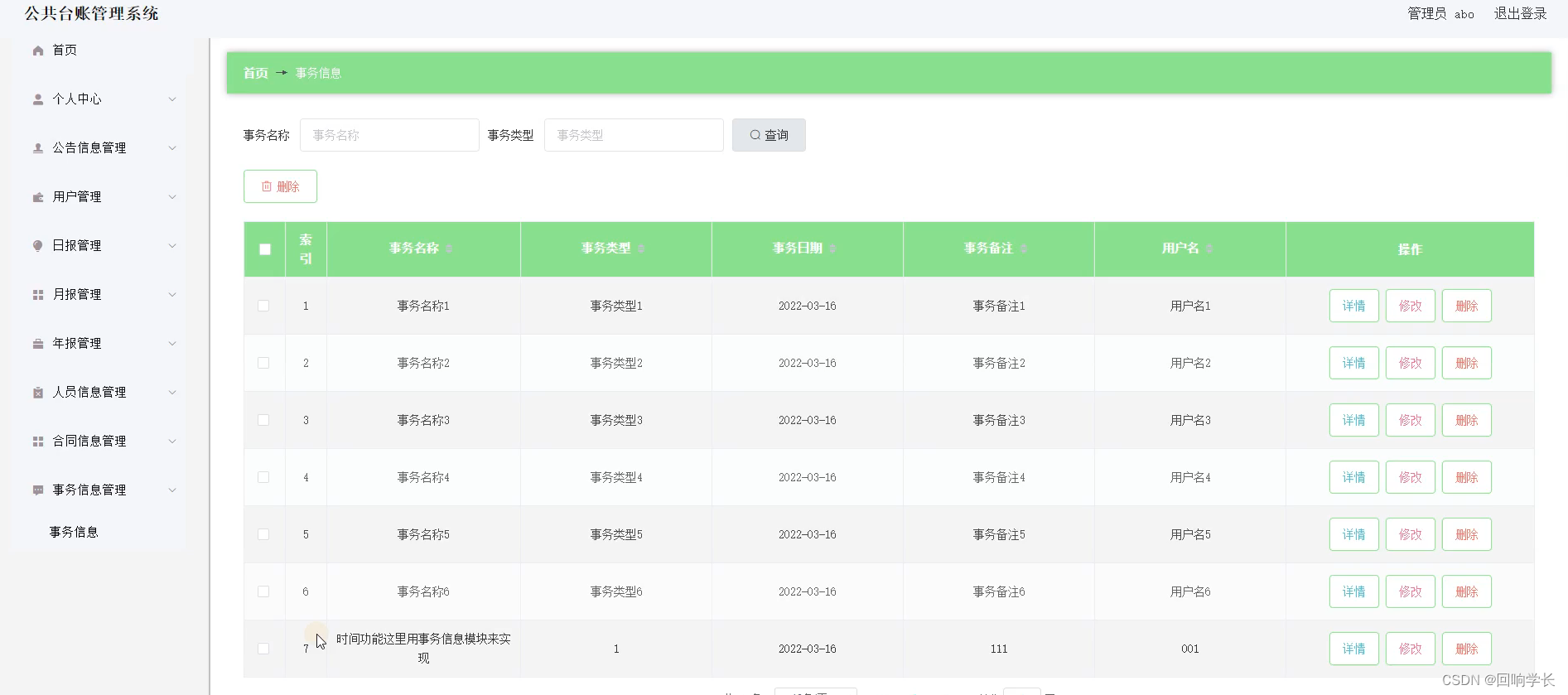This screenshot has height=695, width=1568.
Task: Sort by 事务类型 column arrows
Action: tap(641, 249)
